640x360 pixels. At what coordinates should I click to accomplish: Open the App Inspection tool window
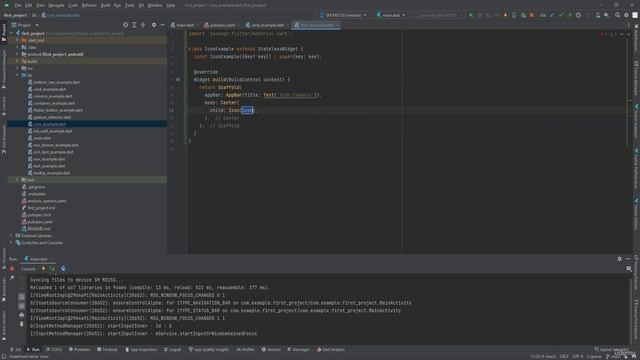point(141,349)
